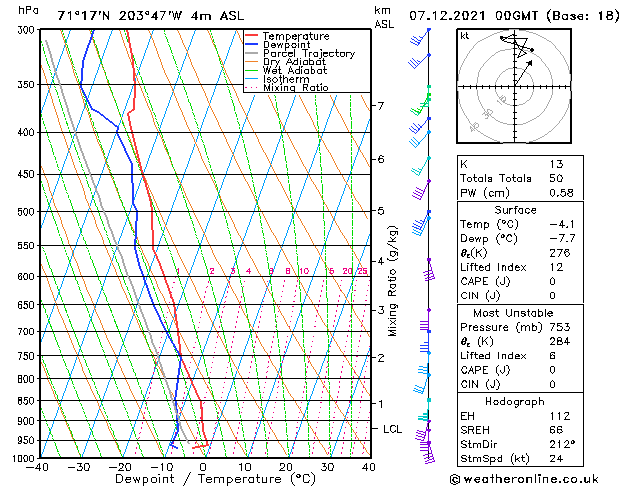Click the 30 temperature axis label
The image size is (629, 486).
[327, 467]
